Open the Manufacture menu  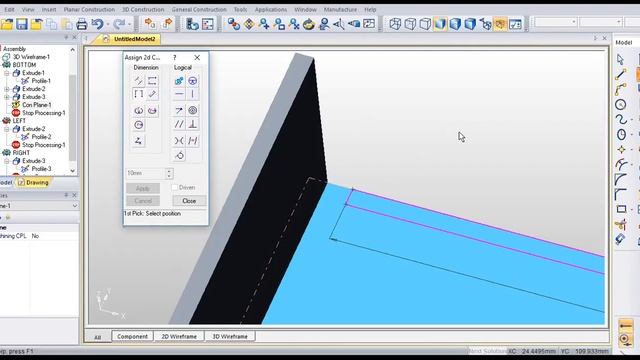(340, 9)
